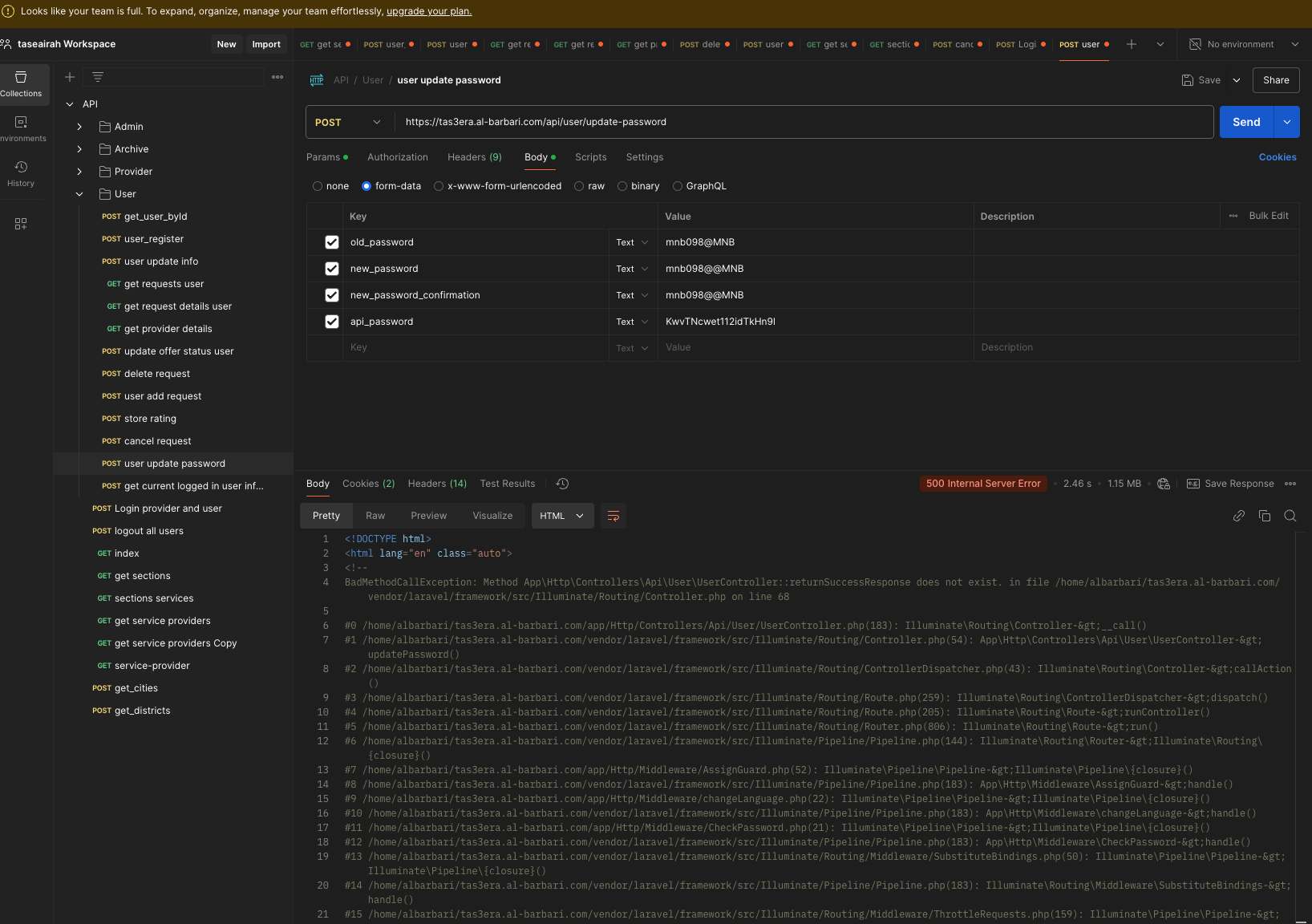This screenshot has height=924, width=1312.
Task: Open the column options ellipsis beside Bulk Edit
Action: pyautogui.click(x=1233, y=216)
